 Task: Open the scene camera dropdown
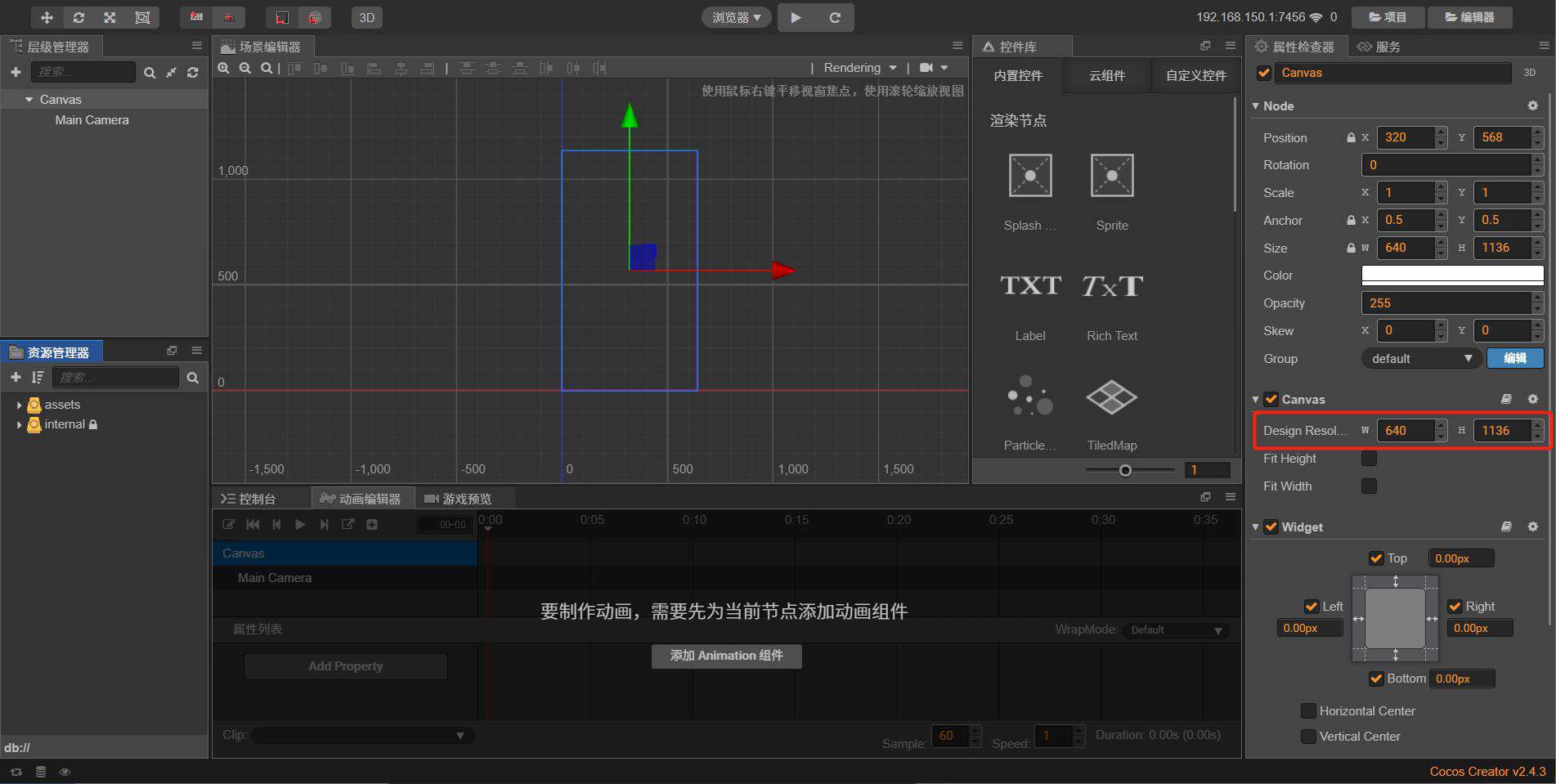click(x=934, y=67)
